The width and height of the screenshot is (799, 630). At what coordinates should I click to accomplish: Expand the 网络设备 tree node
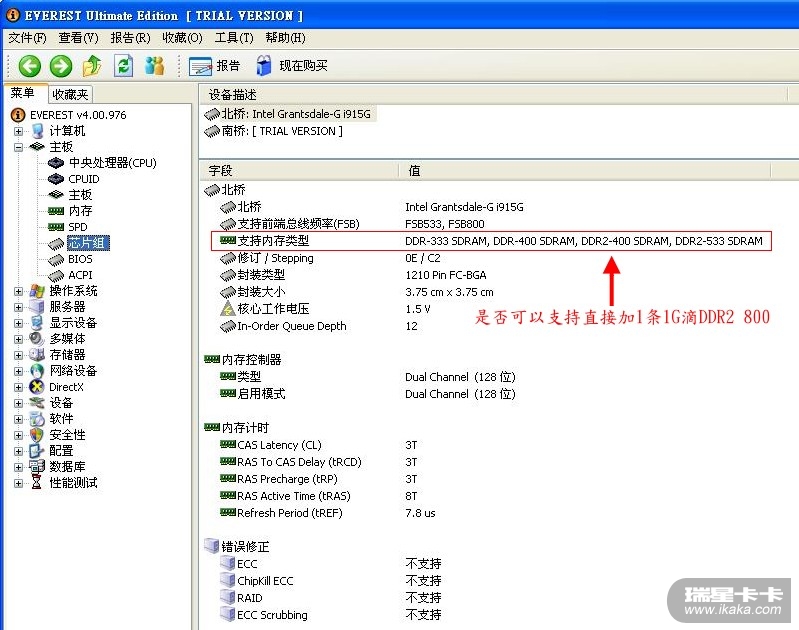coord(18,371)
